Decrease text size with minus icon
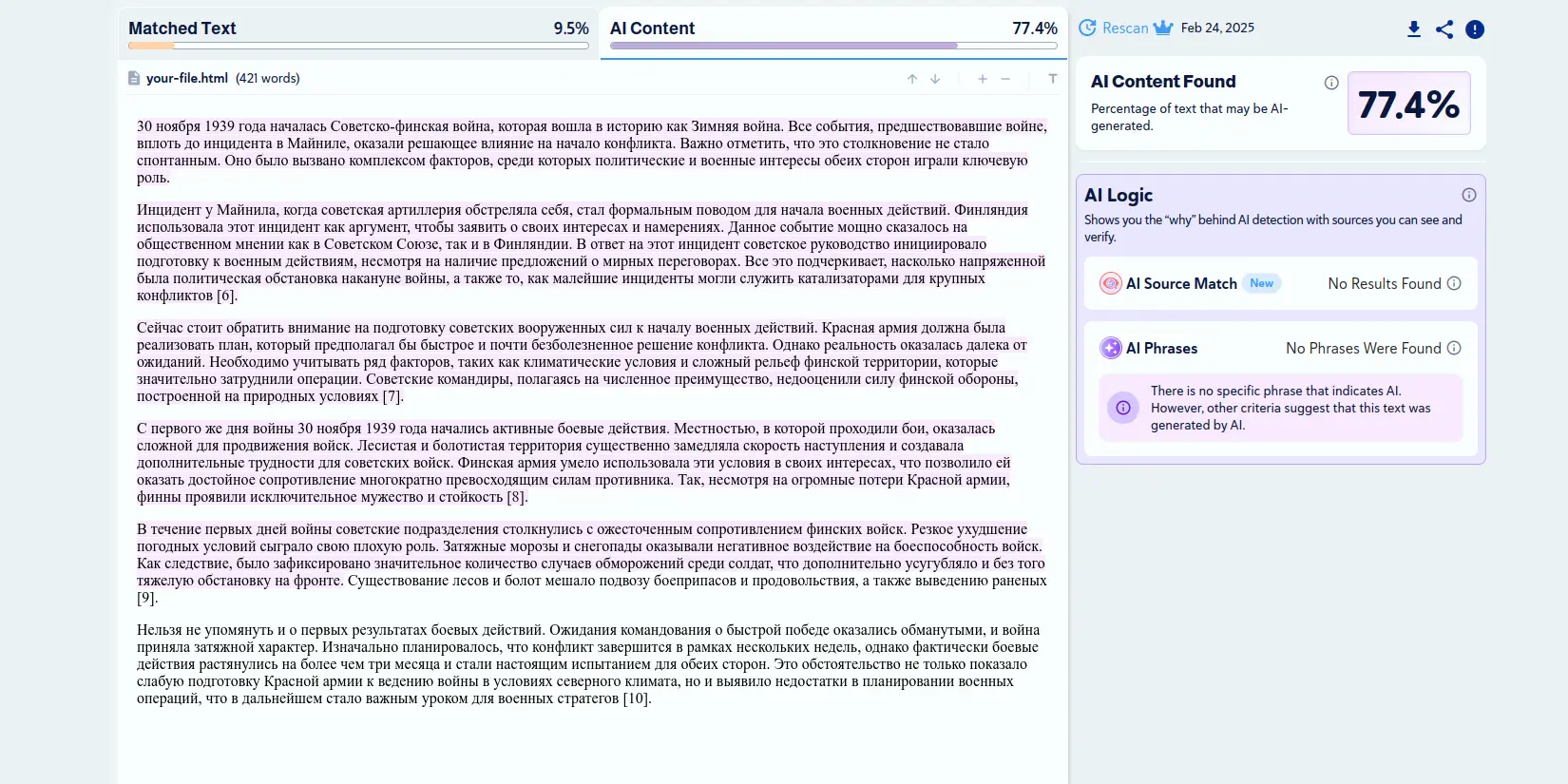The height and width of the screenshot is (784, 1568). [x=1005, y=79]
